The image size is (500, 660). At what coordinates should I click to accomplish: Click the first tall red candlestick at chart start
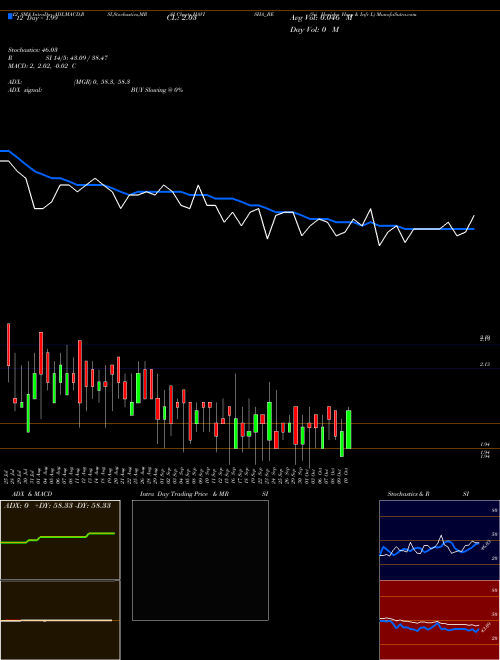point(8,344)
